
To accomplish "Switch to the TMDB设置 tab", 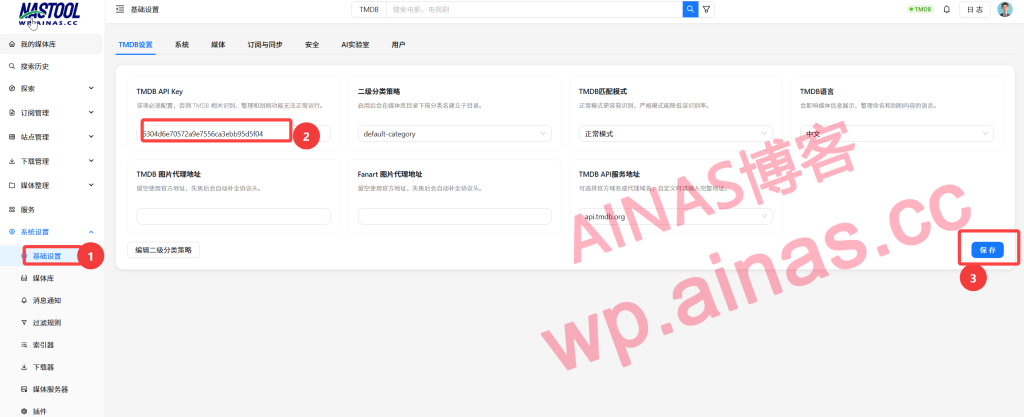I will [135, 44].
